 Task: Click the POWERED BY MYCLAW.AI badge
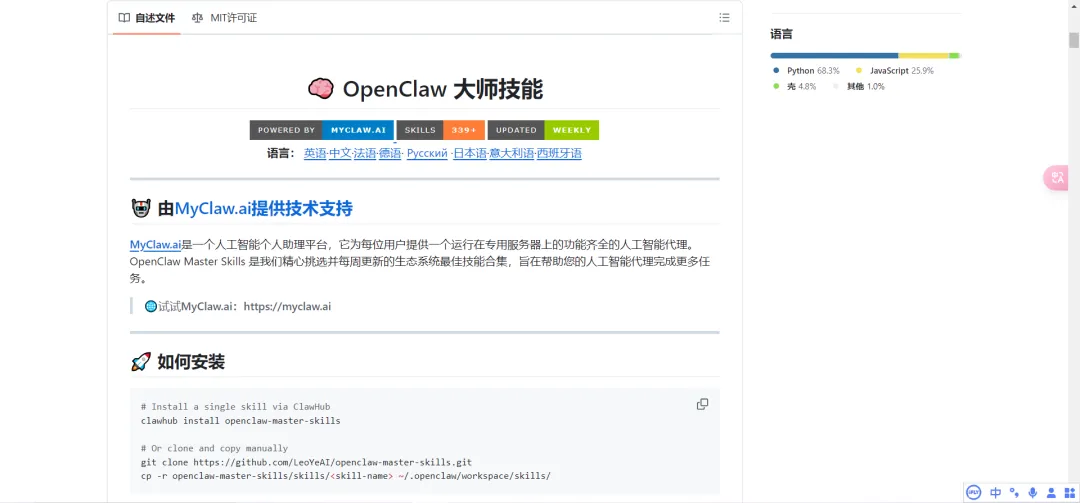(x=322, y=130)
